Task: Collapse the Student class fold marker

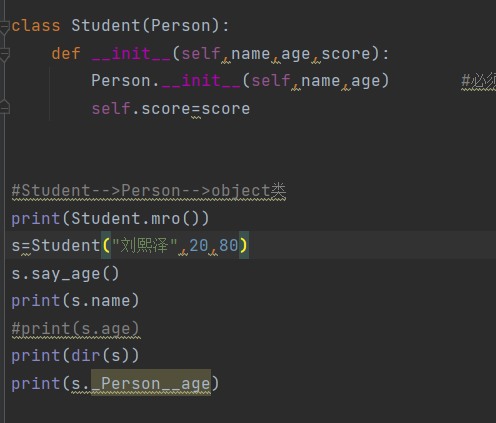Action: click(4, 27)
